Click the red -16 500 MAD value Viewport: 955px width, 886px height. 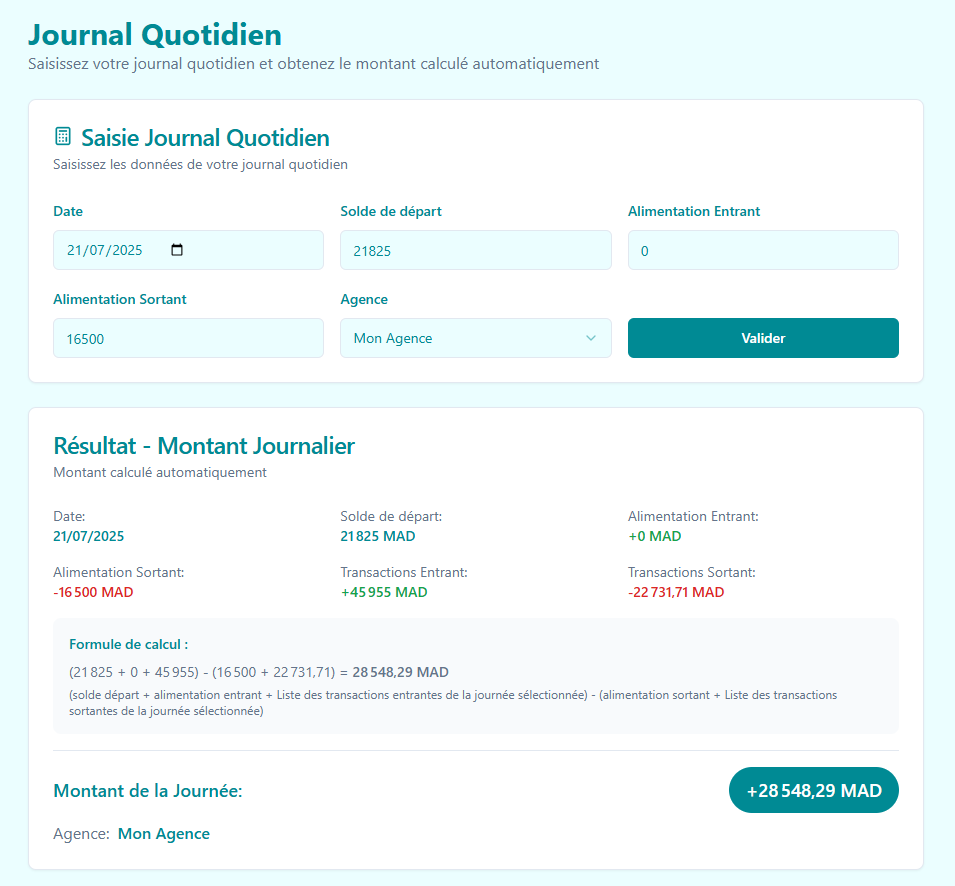pos(95,592)
